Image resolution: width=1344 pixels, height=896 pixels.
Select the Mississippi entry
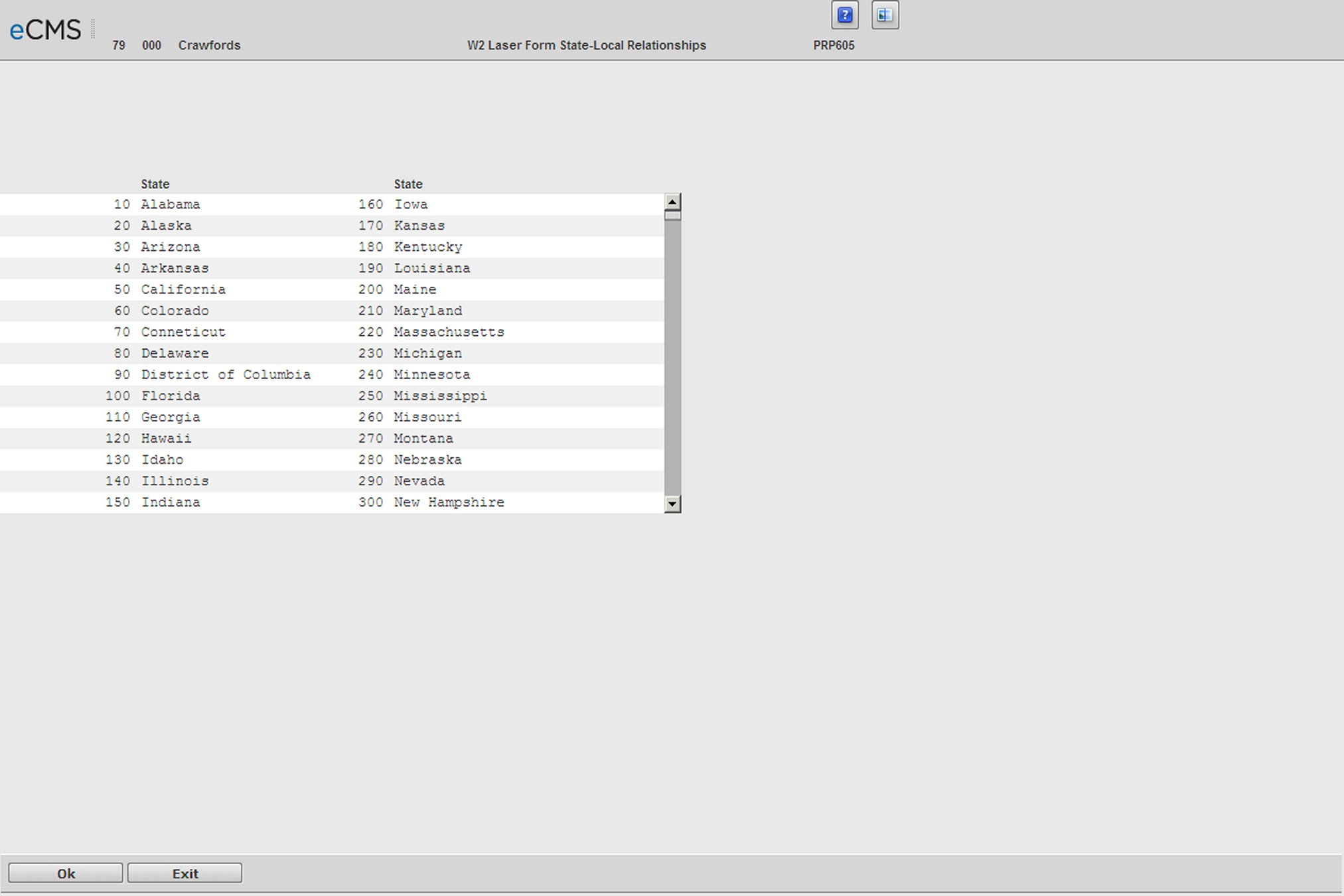point(441,396)
